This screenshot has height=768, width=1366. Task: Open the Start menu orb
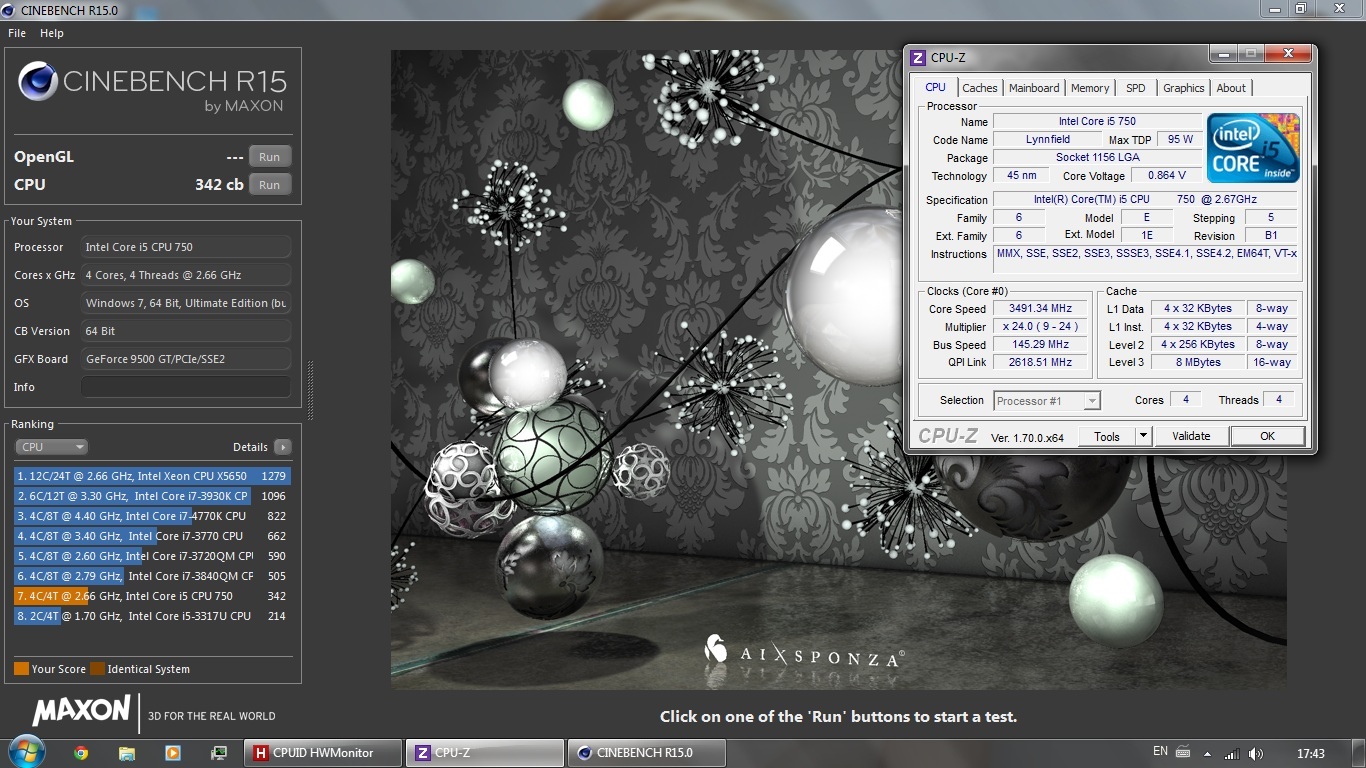coord(25,752)
